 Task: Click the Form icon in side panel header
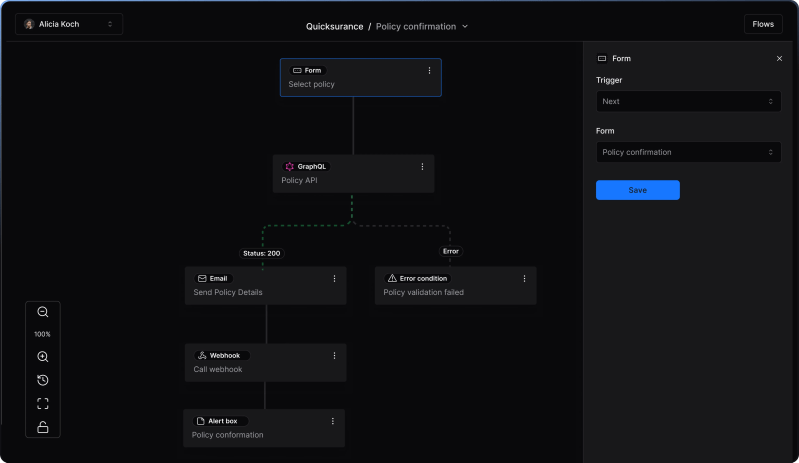coord(602,59)
